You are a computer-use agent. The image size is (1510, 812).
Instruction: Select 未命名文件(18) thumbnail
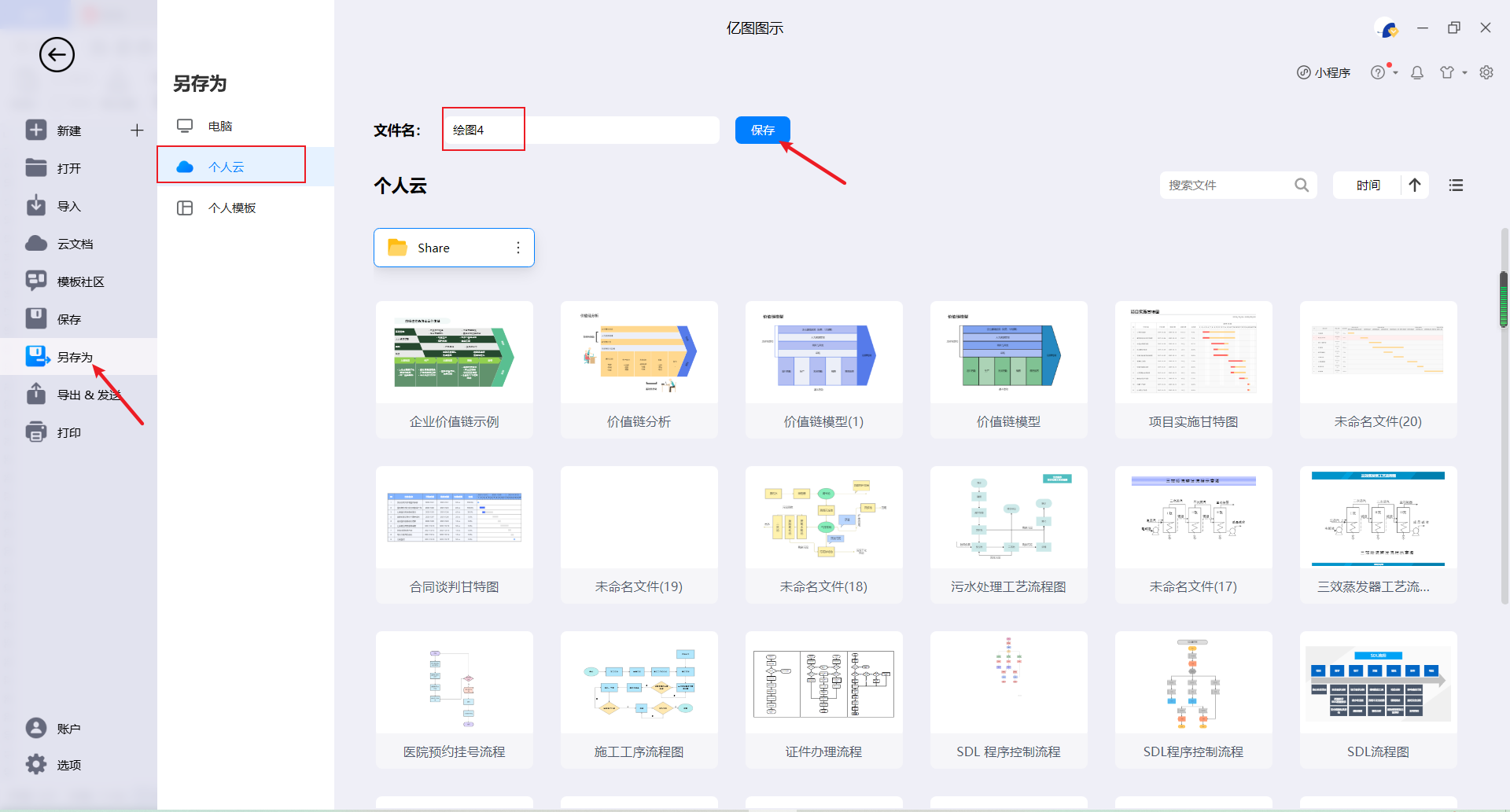[824, 535]
